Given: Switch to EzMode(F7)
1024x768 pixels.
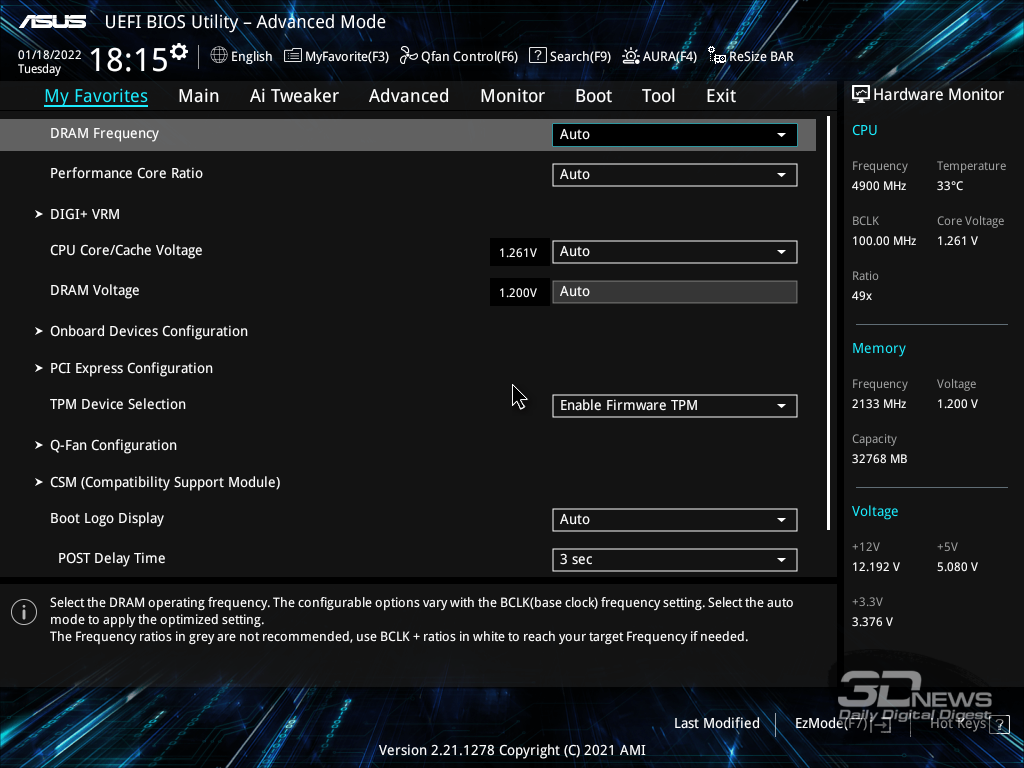Looking at the screenshot, I should [842, 724].
